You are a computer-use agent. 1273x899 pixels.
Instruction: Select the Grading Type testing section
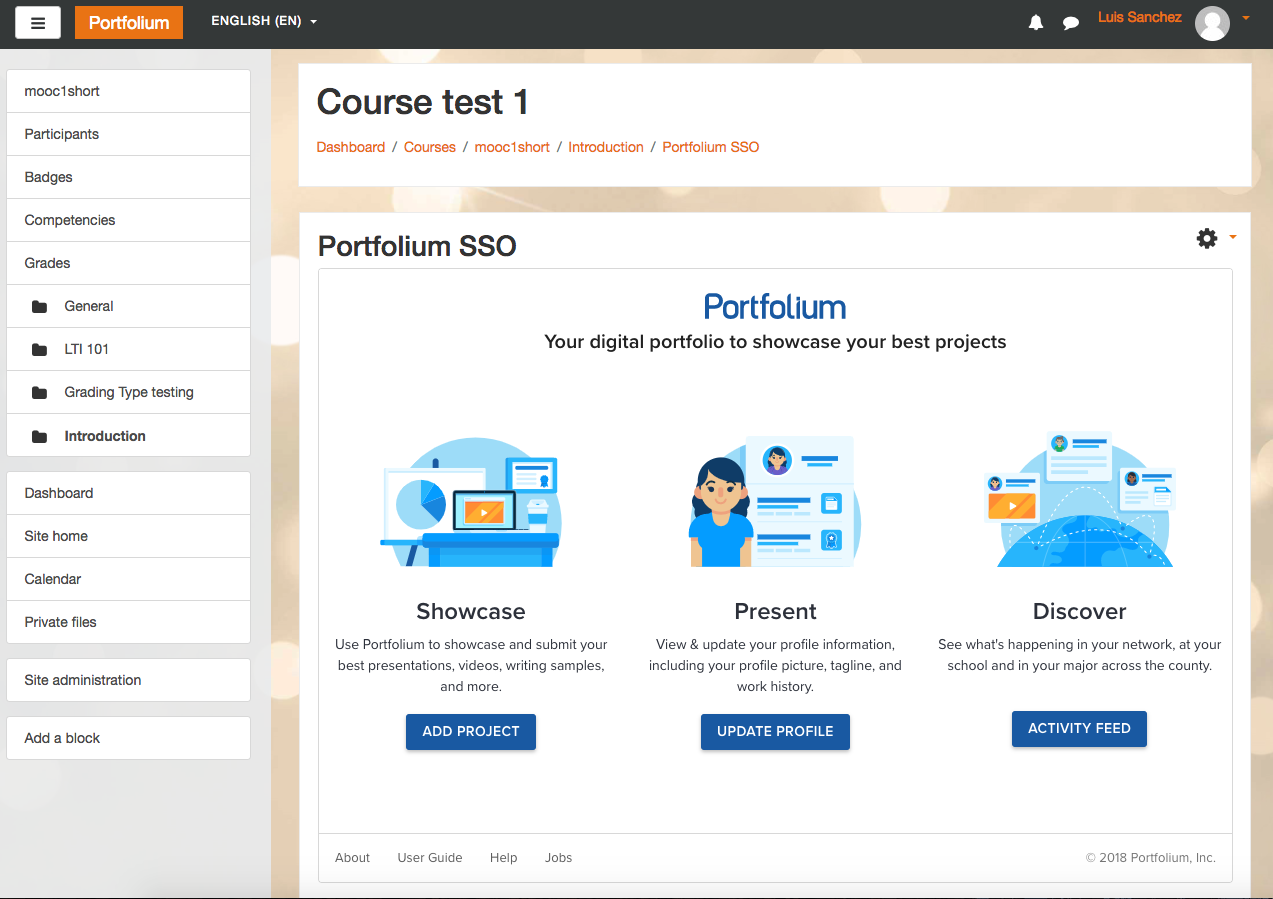click(x=128, y=392)
